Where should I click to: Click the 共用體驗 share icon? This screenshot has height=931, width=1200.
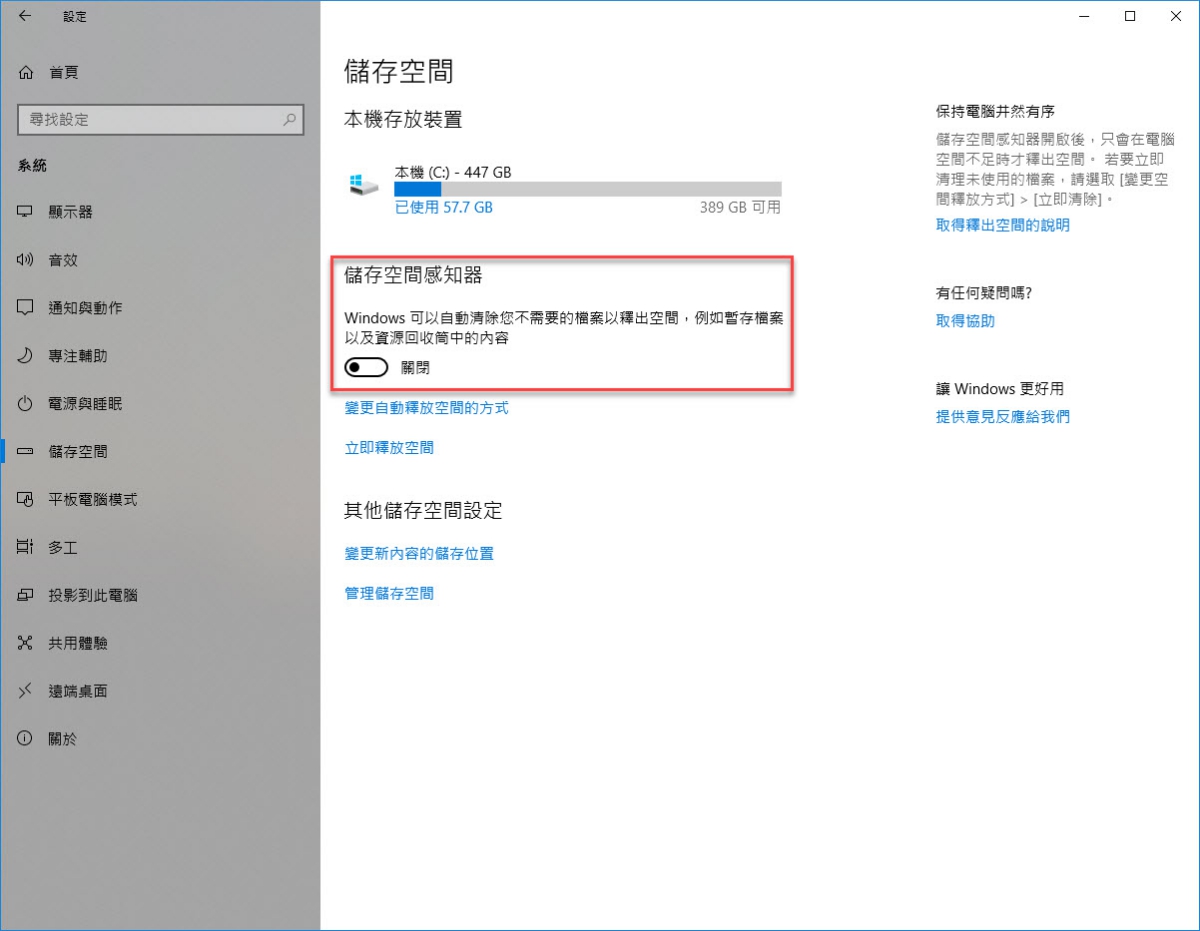pyautogui.click(x=26, y=643)
